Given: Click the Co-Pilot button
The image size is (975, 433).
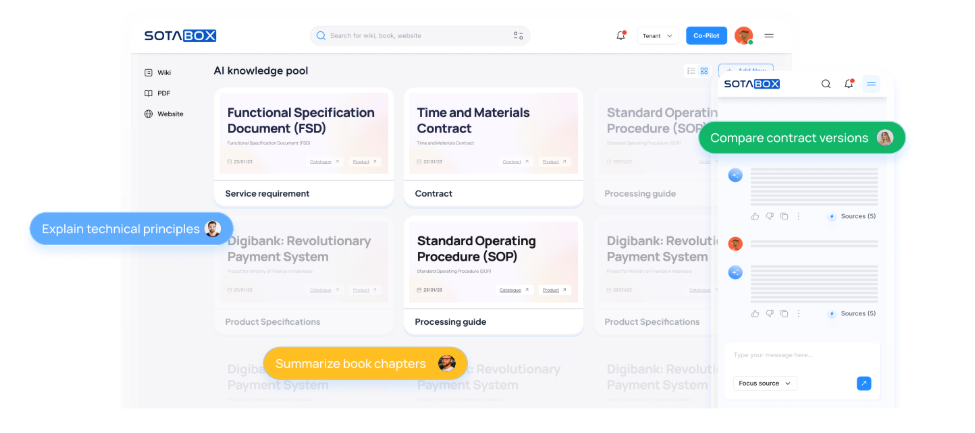Looking at the screenshot, I should point(706,36).
